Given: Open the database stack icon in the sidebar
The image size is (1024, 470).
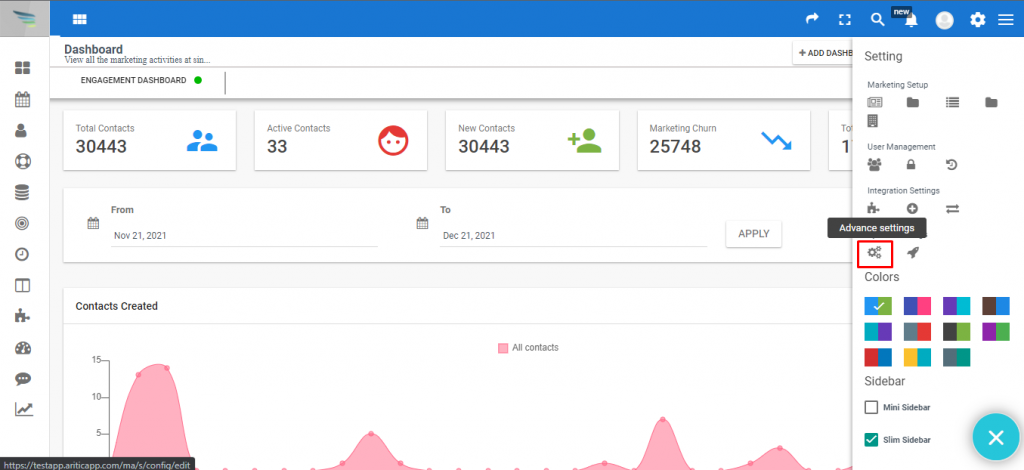Looking at the screenshot, I should [x=23, y=193].
